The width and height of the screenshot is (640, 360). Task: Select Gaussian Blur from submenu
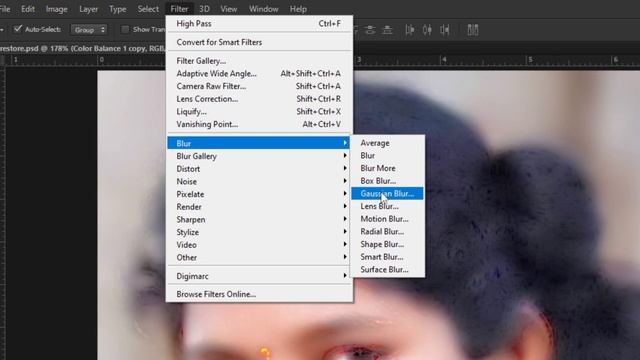387,193
